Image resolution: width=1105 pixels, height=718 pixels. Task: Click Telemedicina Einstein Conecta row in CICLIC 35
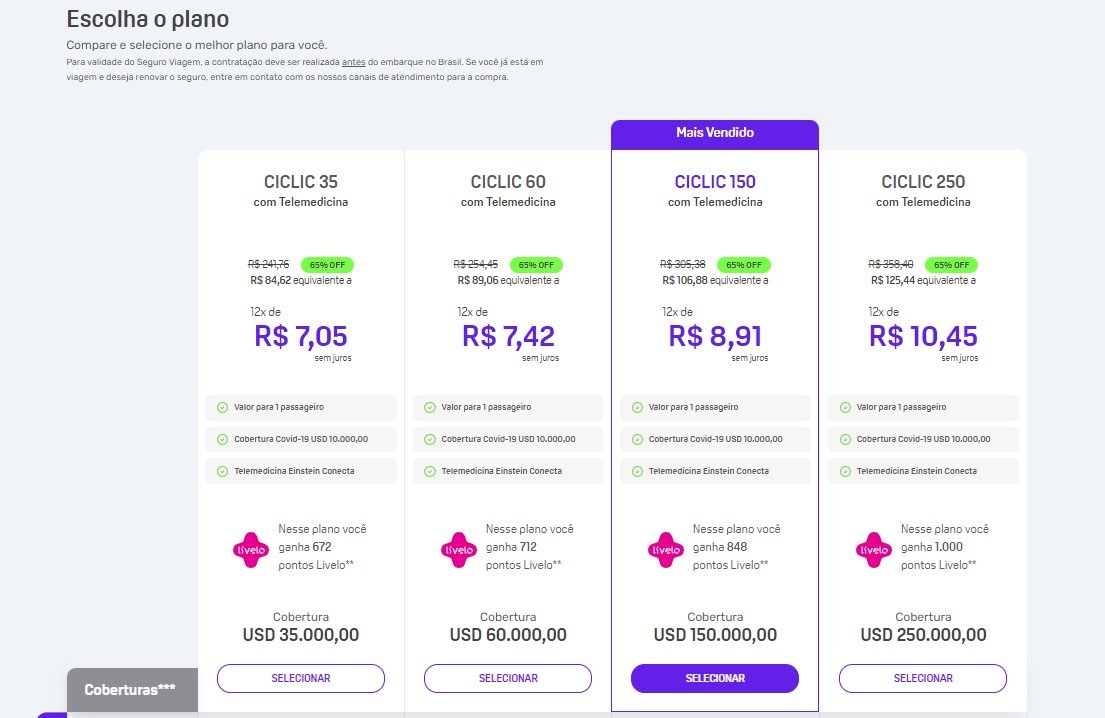(301, 471)
